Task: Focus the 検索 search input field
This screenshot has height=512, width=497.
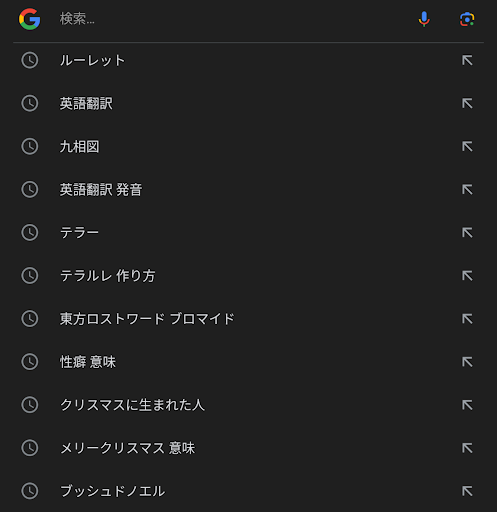Action: coord(233,19)
